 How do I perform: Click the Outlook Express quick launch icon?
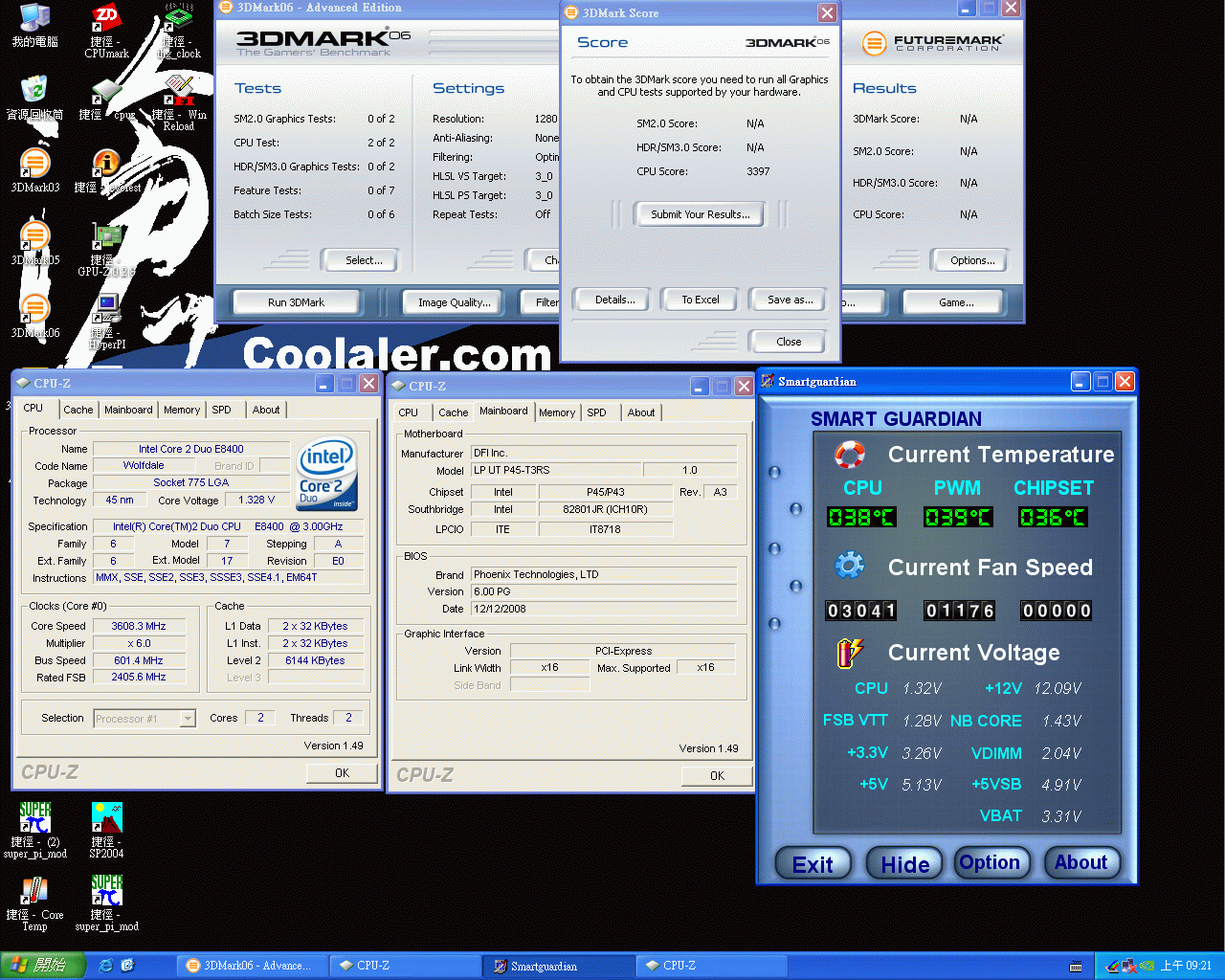click(127, 966)
